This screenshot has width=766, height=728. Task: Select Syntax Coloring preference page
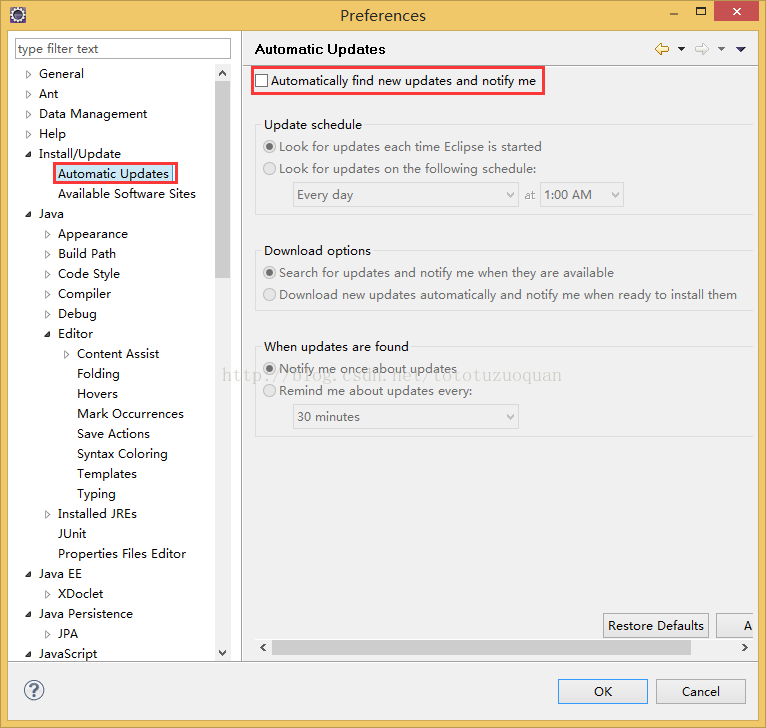click(x=122, y=454)
